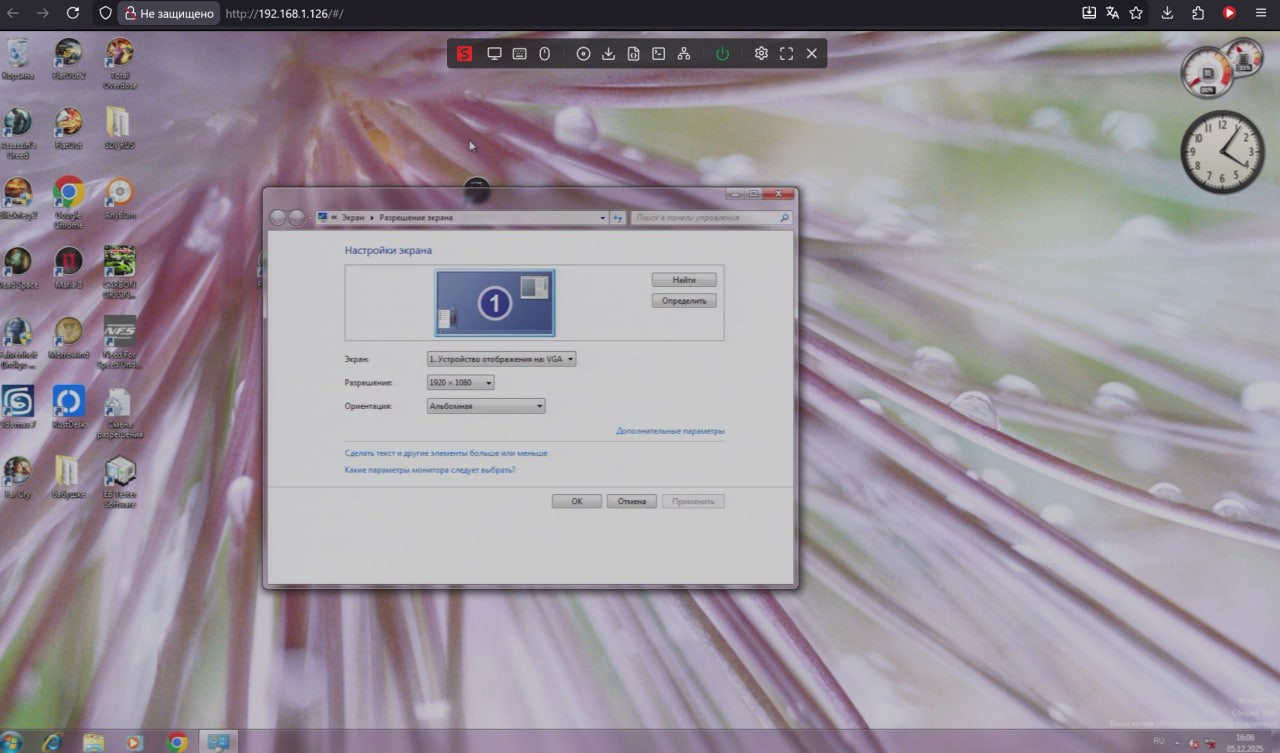Click the red S logo in KVM toolbar
The height and width of the screenshot is (753, 1280).
pos(464,54)
